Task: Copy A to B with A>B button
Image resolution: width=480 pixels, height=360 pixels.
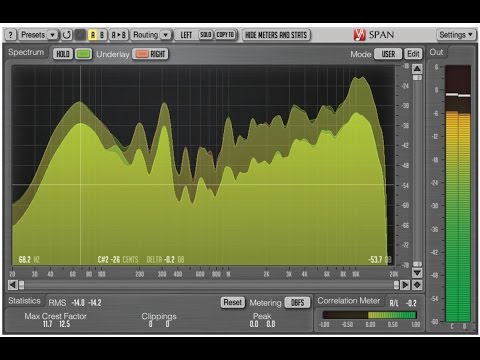Action: 119,35
